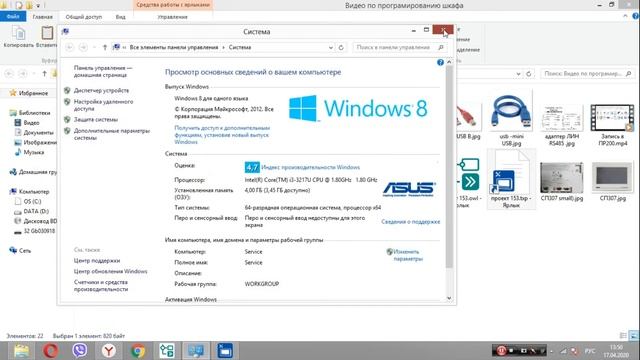Refresh the Система window address bar
Image resolution: width=640 pixels, height=360 pixels.
point(341,47)
